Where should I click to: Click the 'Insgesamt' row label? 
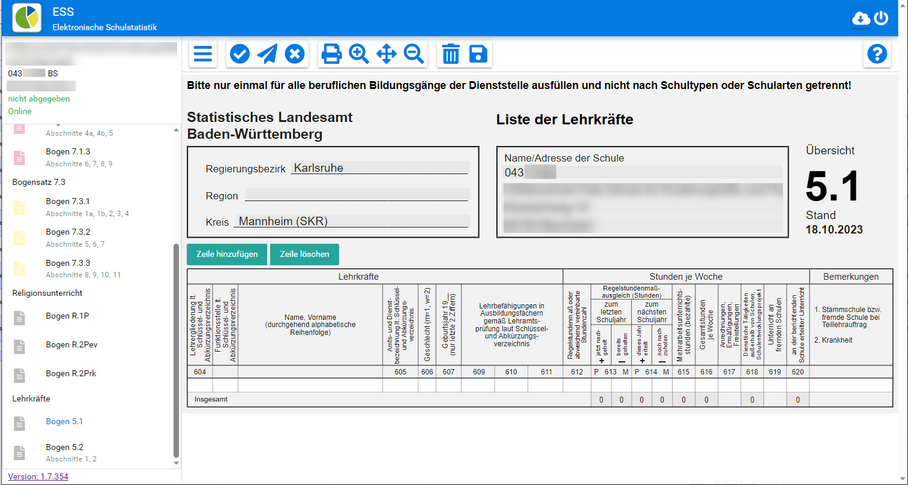pos(211,399)
